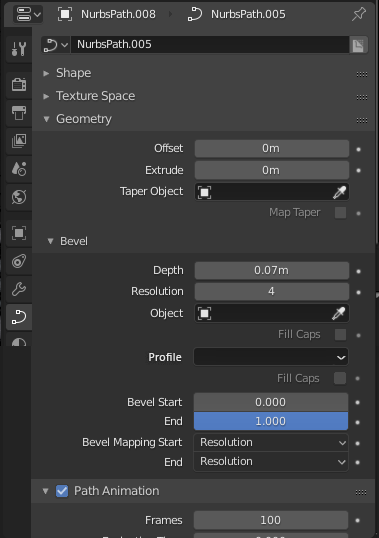The width and height of the screenshot is (379, 538).
Task: Open the Object properties tab
Action: [x=19, y=233]
